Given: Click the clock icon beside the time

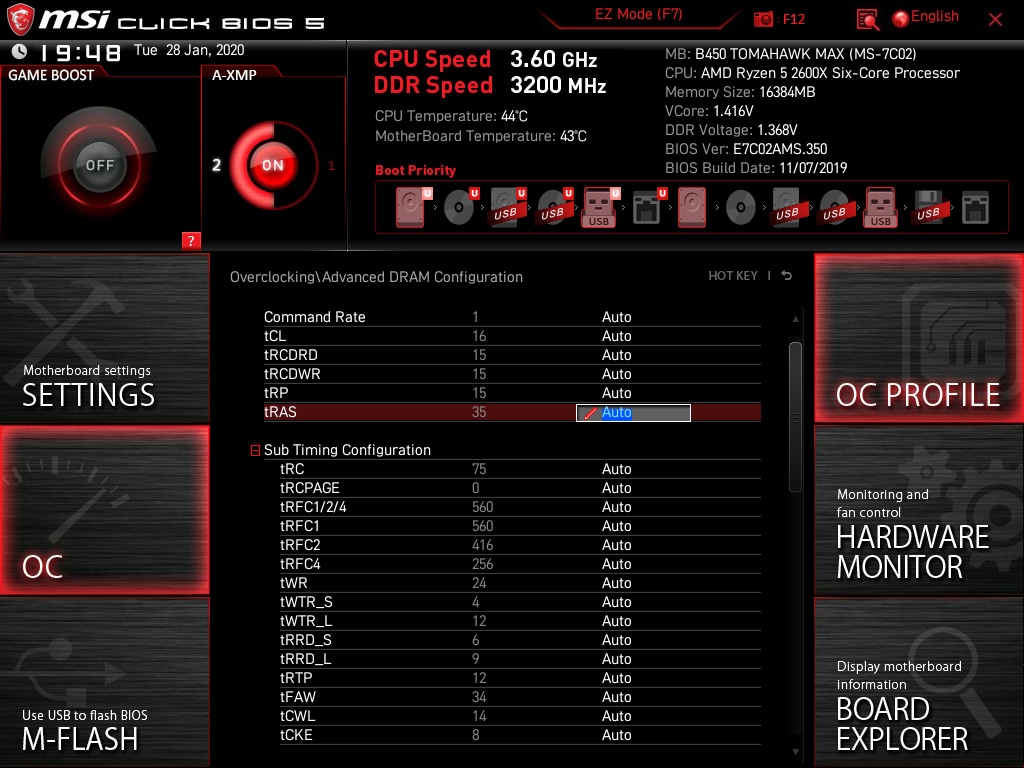Looking at the screenshot, I should [x=20, y=51].
